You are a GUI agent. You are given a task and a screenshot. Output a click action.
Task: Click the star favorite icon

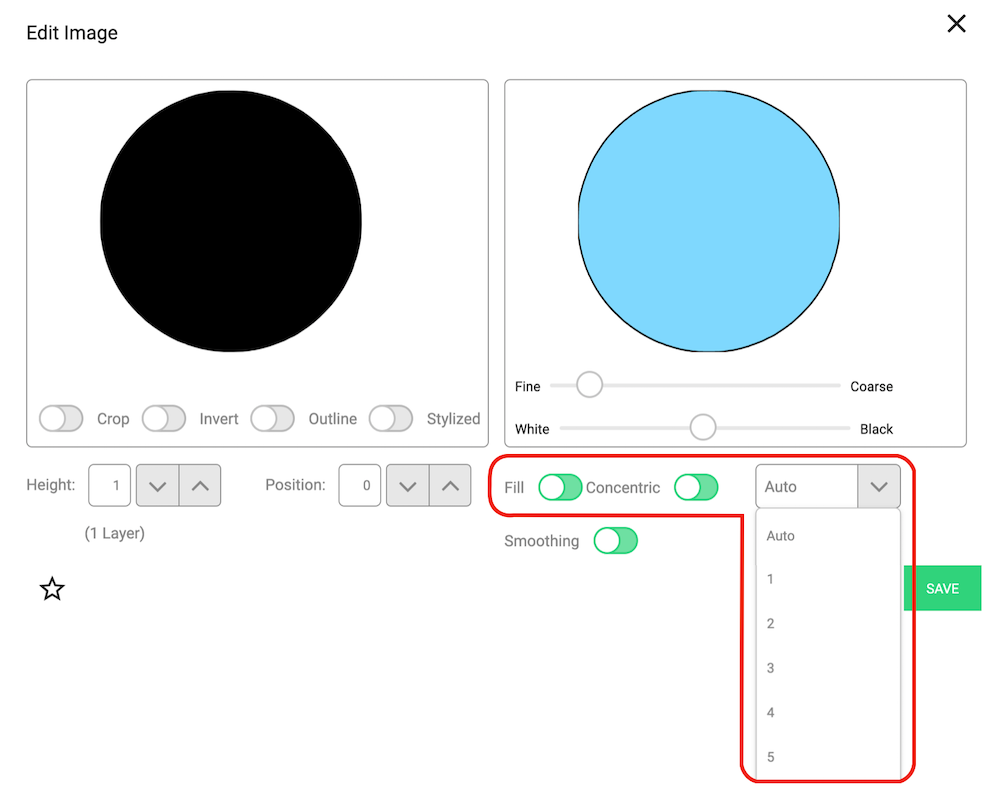(x=52, y=589)
